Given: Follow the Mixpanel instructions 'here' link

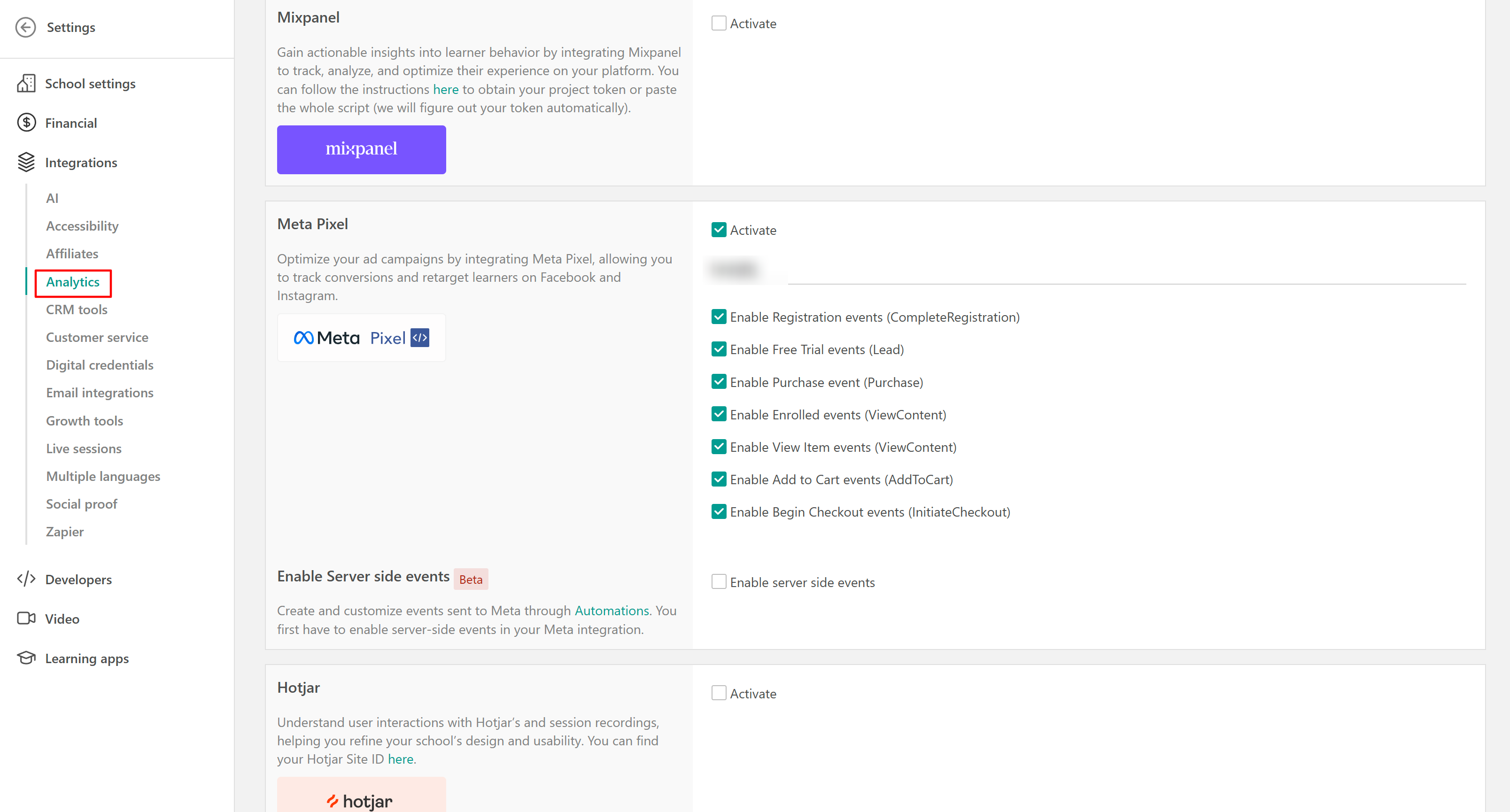Looking at the screenshot, I should point(446,89).
